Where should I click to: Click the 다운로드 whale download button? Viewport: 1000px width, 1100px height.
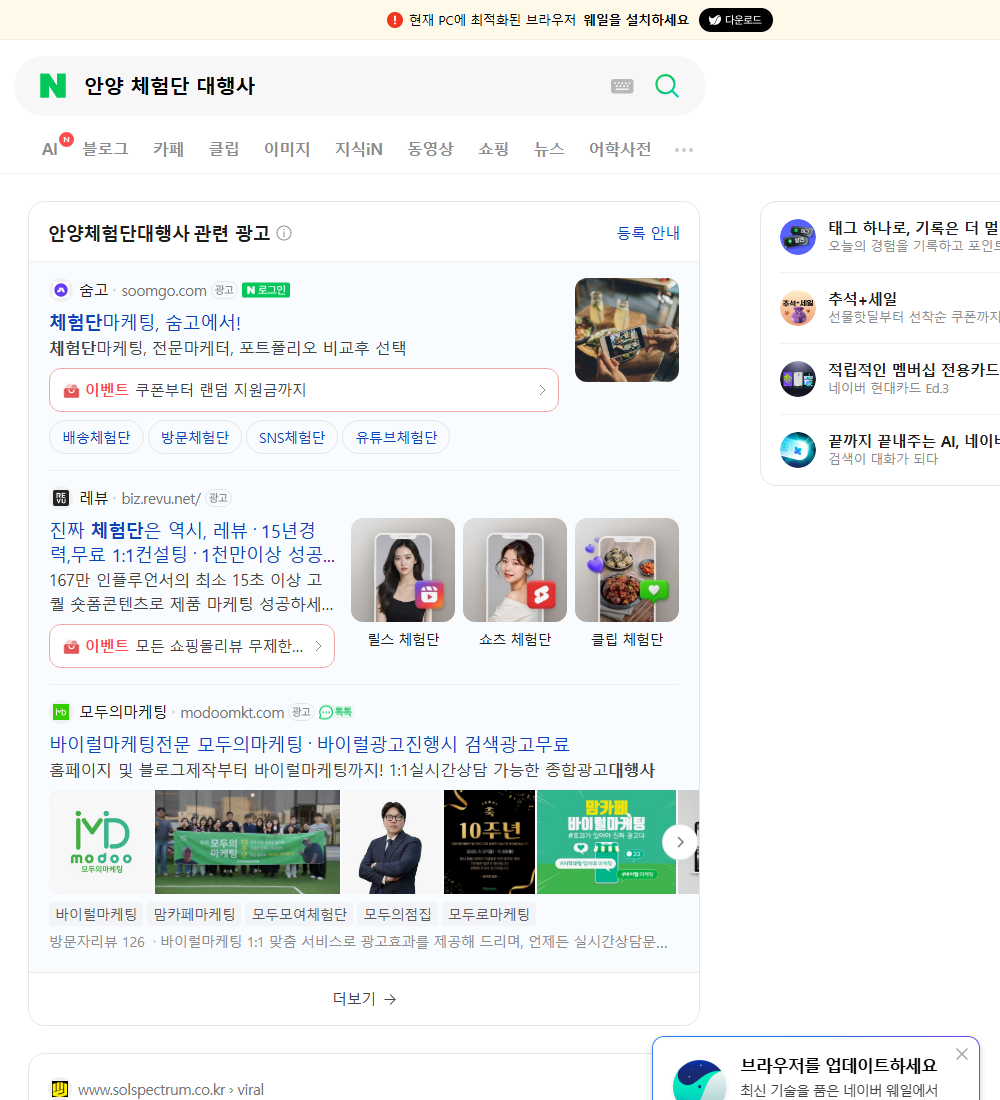click(x=735, y=20)
